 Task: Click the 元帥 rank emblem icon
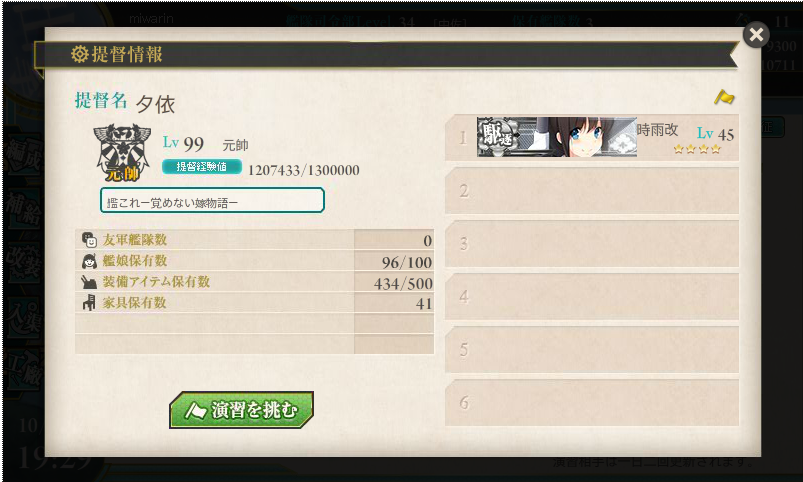[x=122, y=153]
